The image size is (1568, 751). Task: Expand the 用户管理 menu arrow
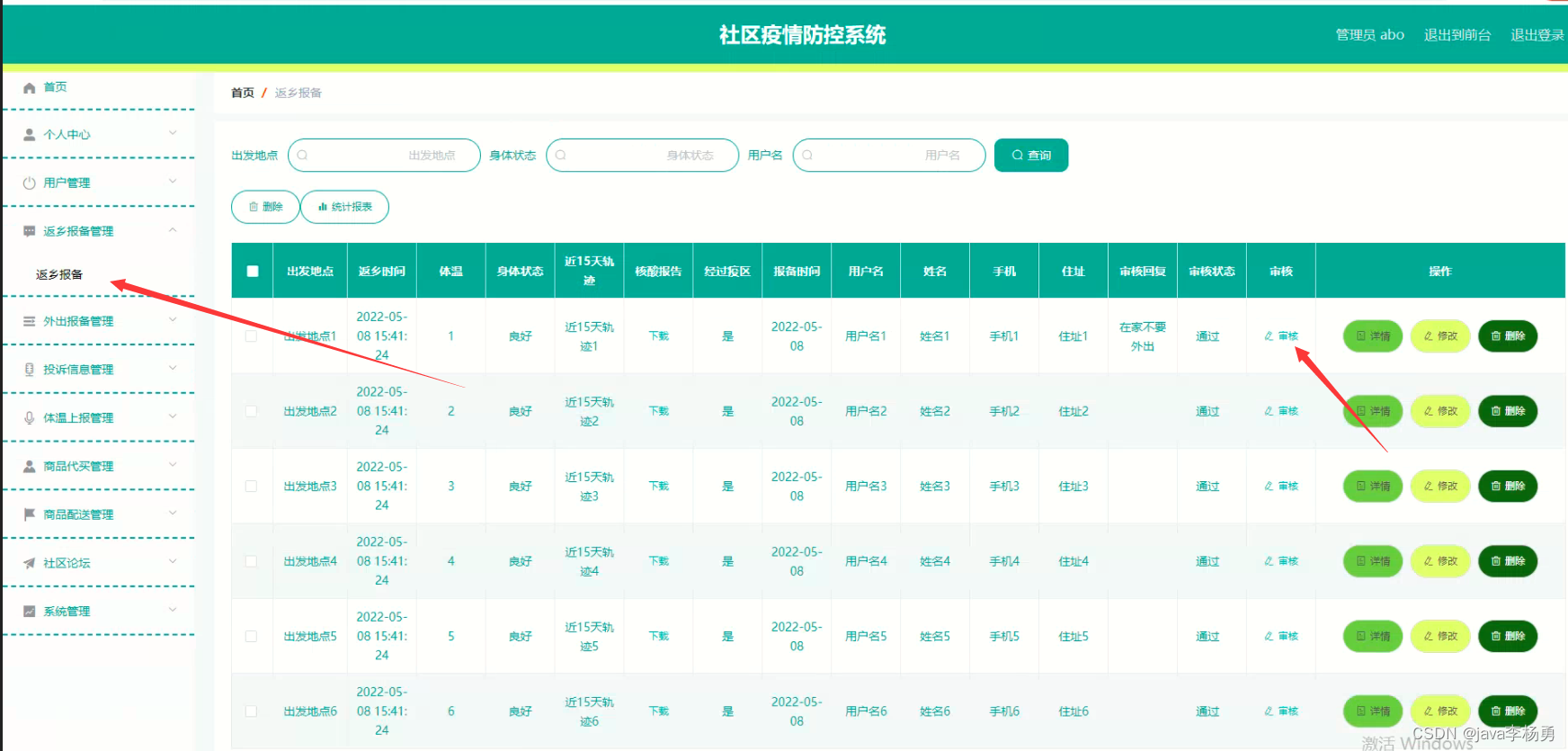pyautogui.click(x=173, y=182)
